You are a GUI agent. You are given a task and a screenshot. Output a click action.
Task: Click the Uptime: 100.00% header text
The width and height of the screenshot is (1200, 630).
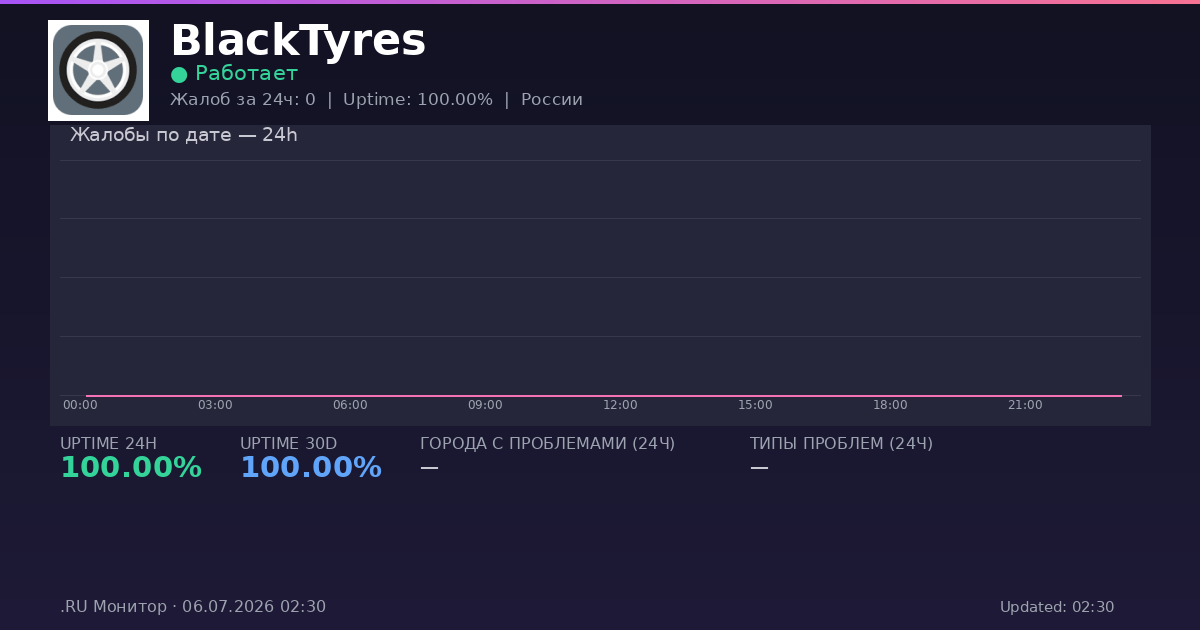point(418,100)
